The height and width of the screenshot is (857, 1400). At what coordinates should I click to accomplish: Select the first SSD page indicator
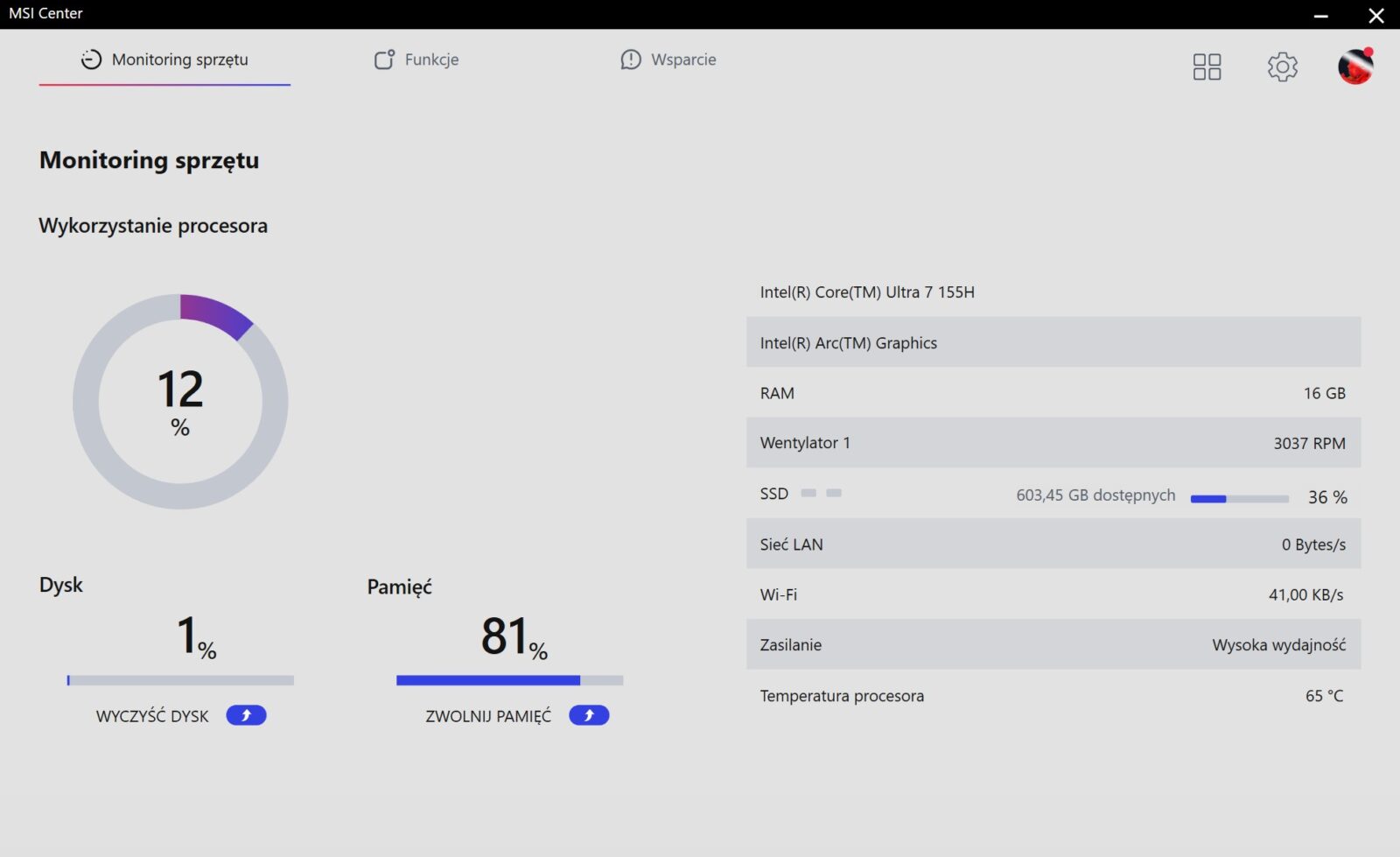pyautogui.click(x=808, y=494)
